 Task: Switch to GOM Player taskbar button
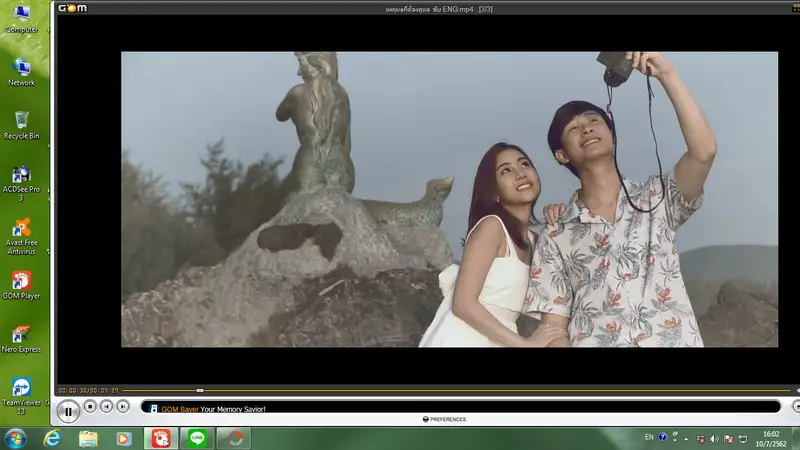tap(161, 438)
